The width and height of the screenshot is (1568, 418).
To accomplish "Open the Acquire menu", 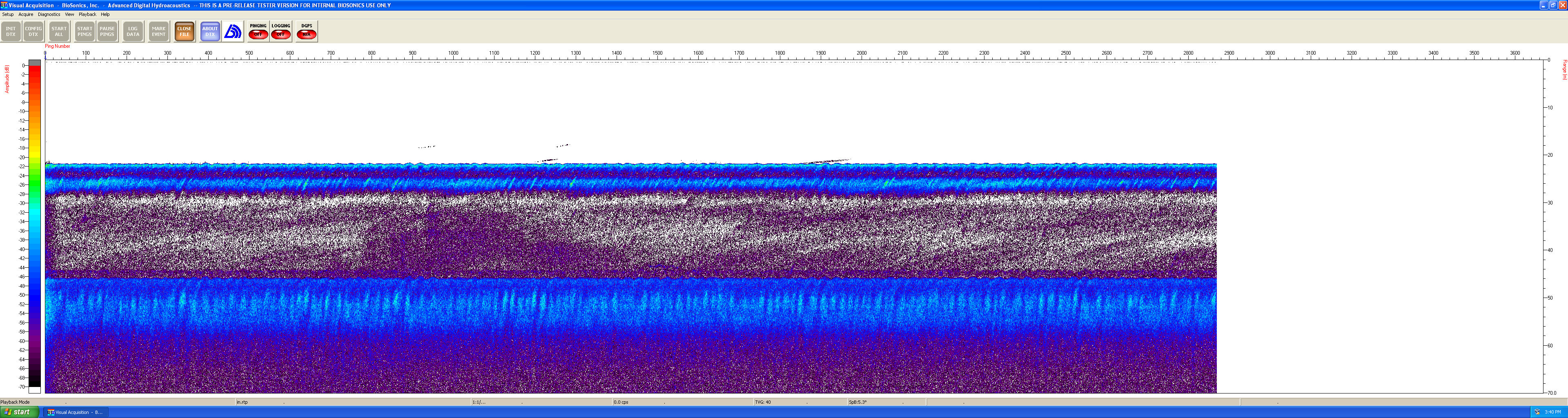I will 26,14.
